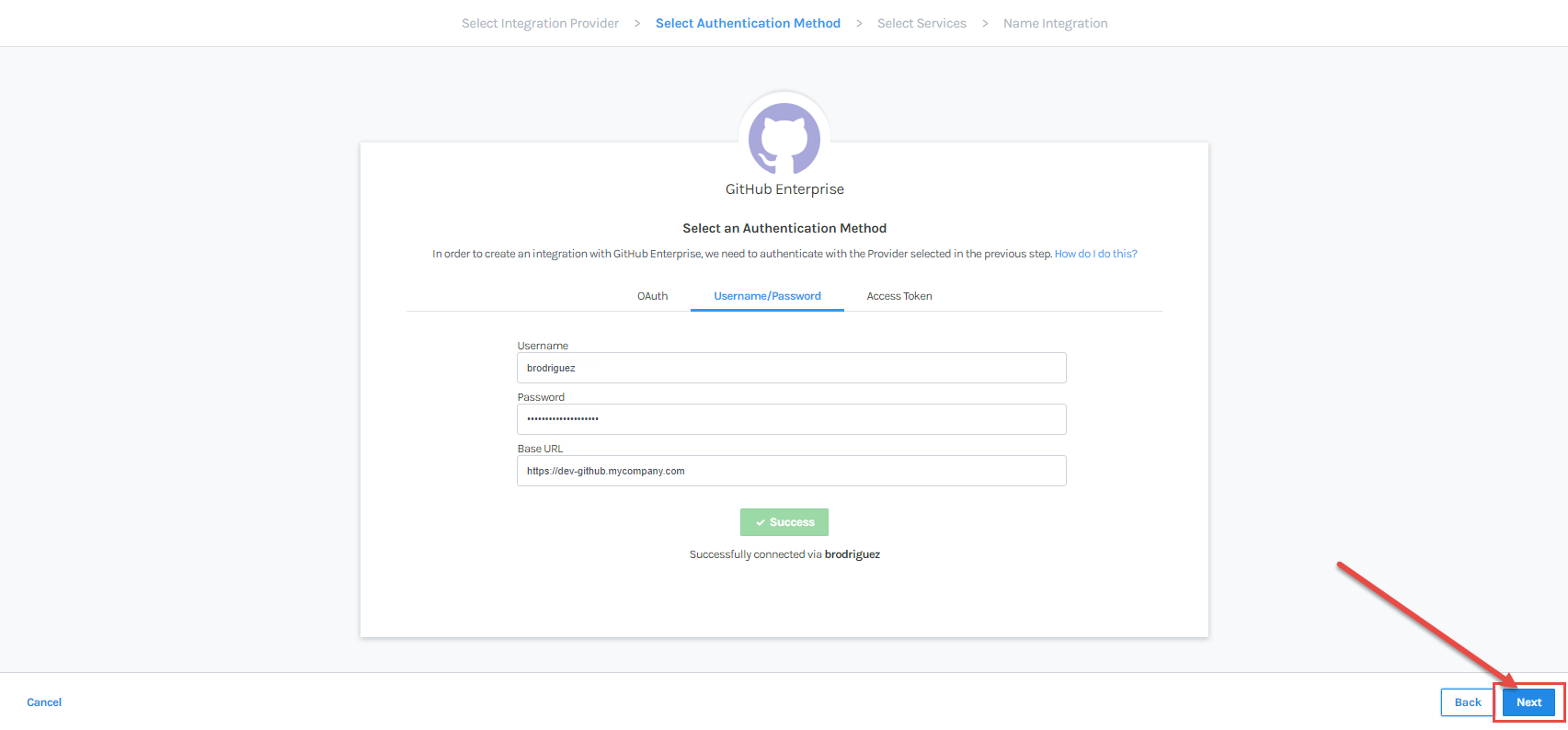This screenshot has height=730, width=1568.
Task: Select the 'Select an Authentication Method' heading
Action: pos(784,228)
